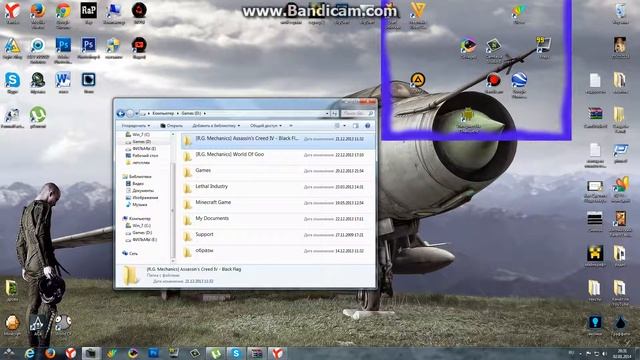Switch to Photoshop on the taskbar
Viewport: 640px width, 360px height.
pyautogui.click(x=153, y=353)
